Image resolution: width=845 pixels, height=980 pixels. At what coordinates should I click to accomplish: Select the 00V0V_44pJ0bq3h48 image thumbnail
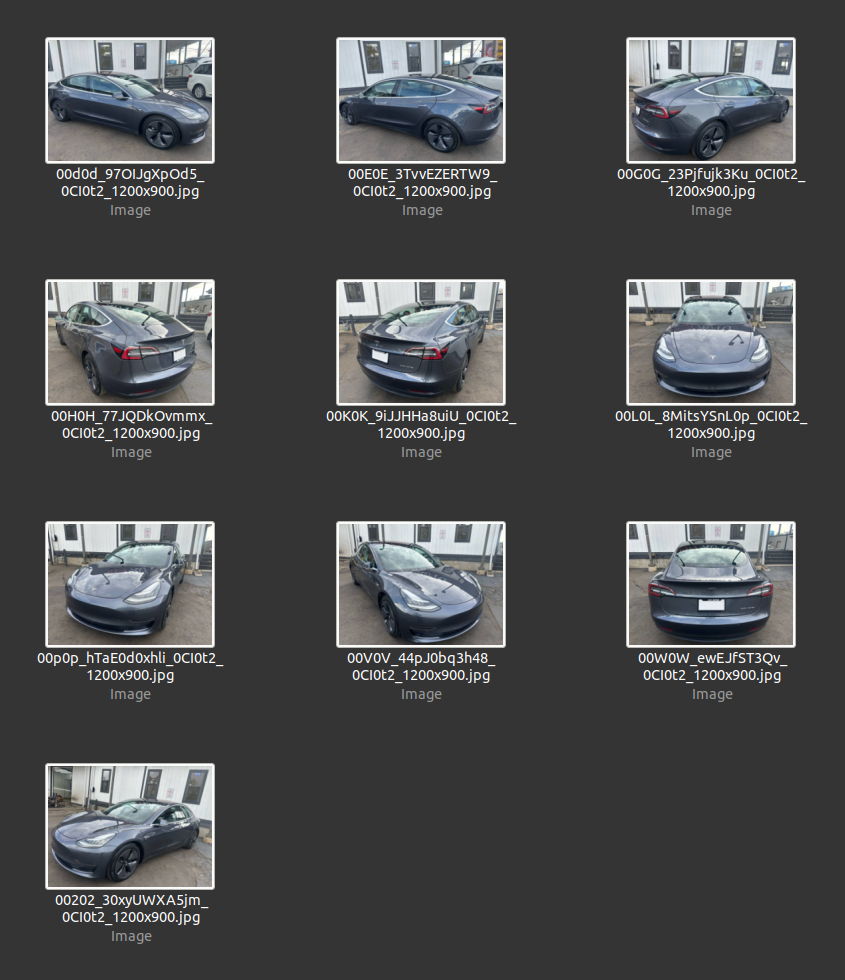pos(421,584)
